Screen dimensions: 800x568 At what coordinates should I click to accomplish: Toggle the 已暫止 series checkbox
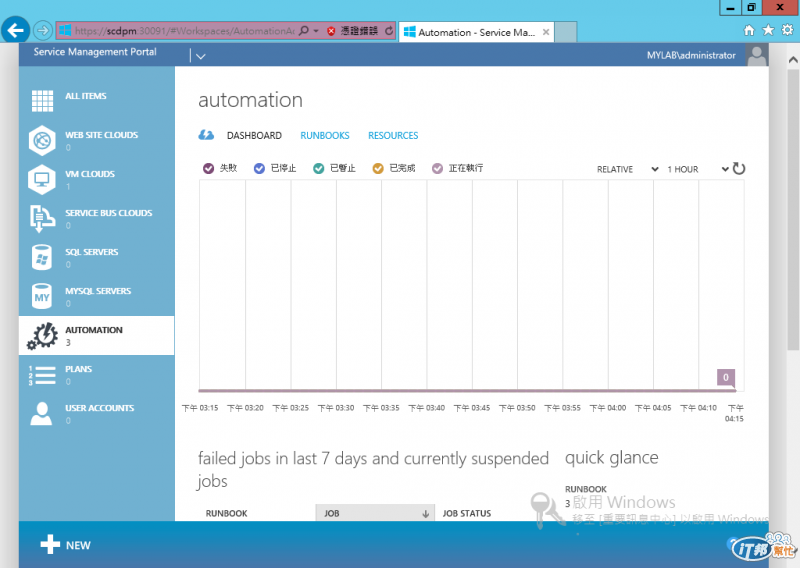point(319,168)
